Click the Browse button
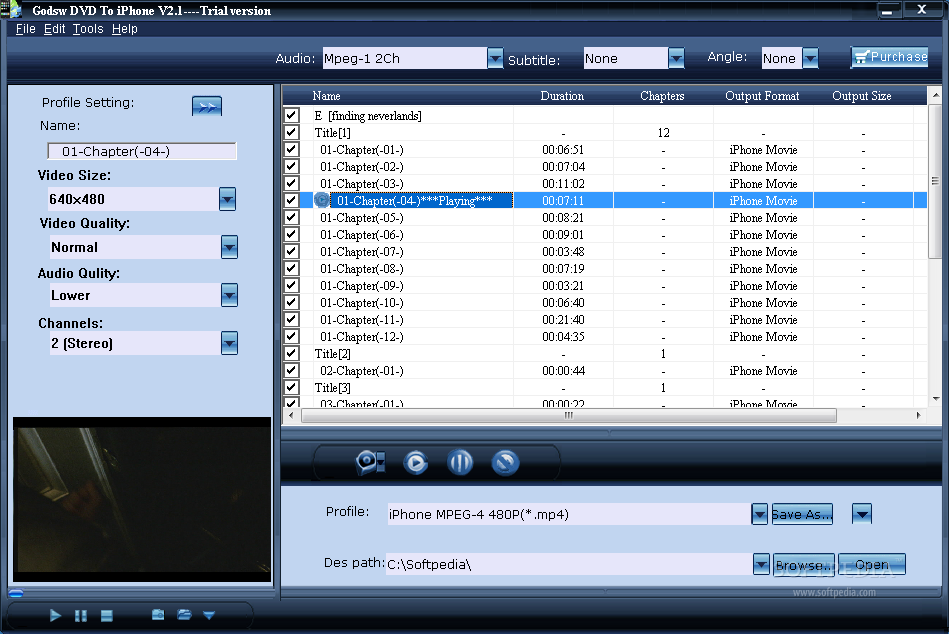Screen dimensions: 949x634 [804, 565]
